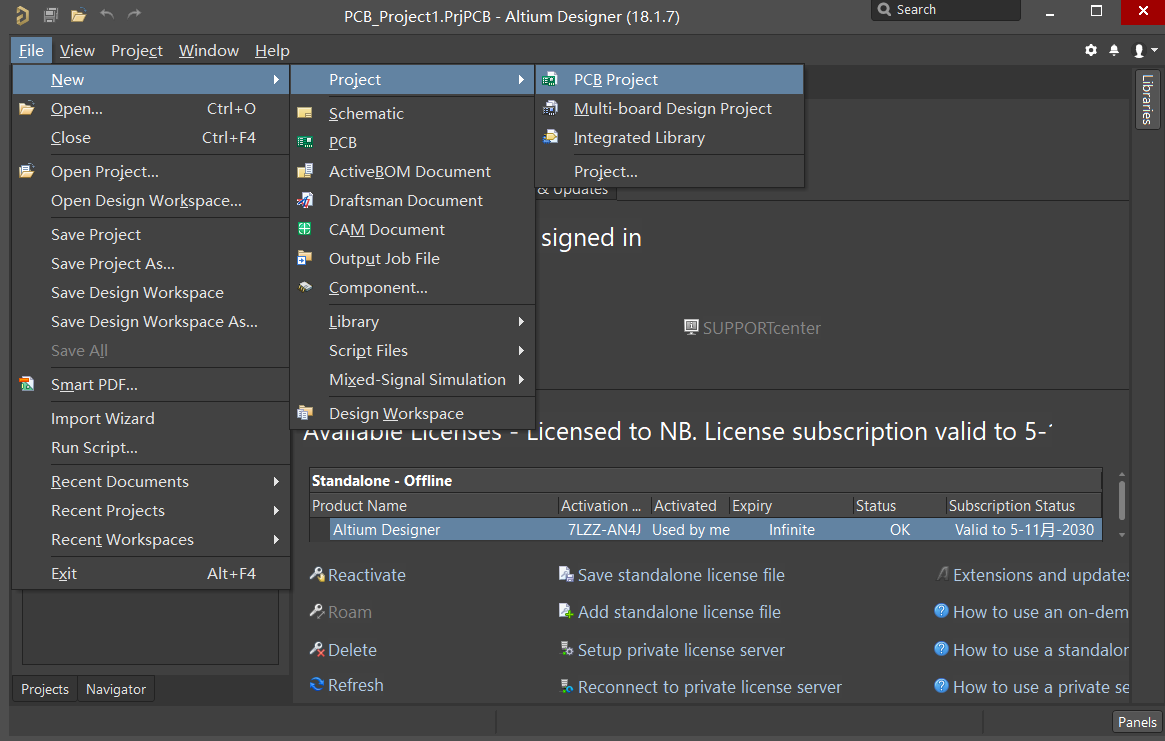Image resolution: width=1165 pixels, height=741 pixels.
Task: Click the Output Job File icon
Action: [305, 258]
